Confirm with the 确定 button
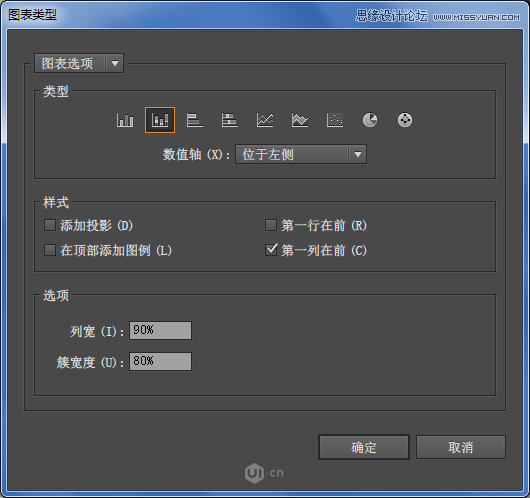The height and width of the screenshot is (498, 530). pyautogui.click(x=364, y=447)
